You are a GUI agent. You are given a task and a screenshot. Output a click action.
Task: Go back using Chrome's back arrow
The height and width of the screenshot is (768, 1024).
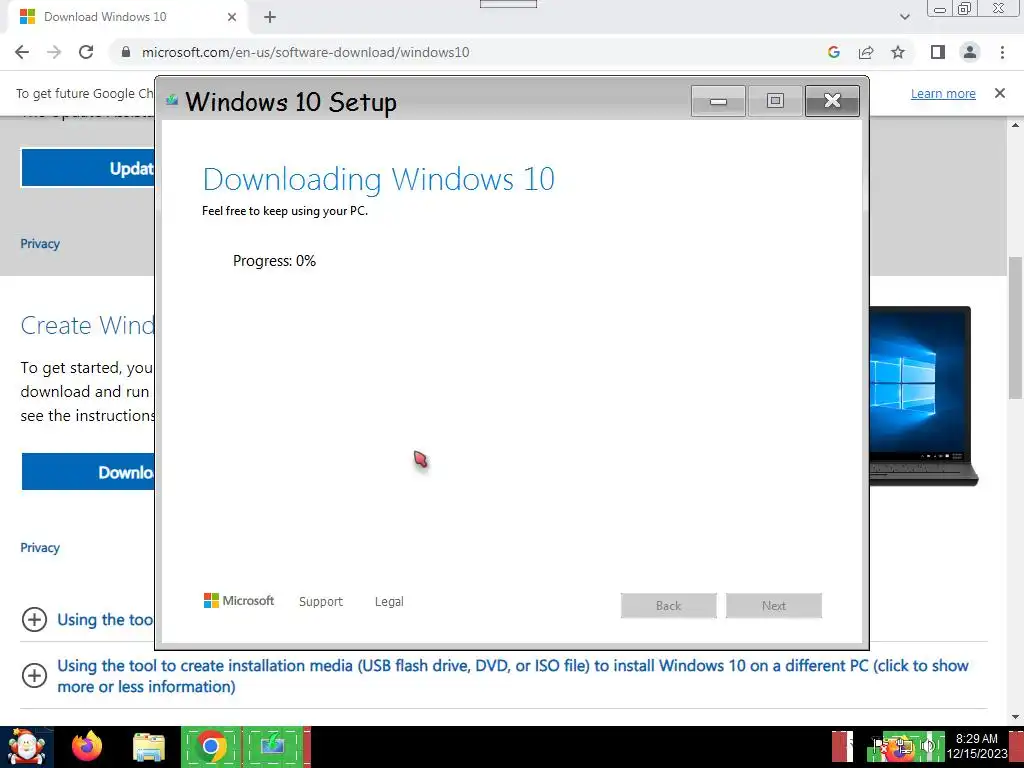tap(22, 52)
